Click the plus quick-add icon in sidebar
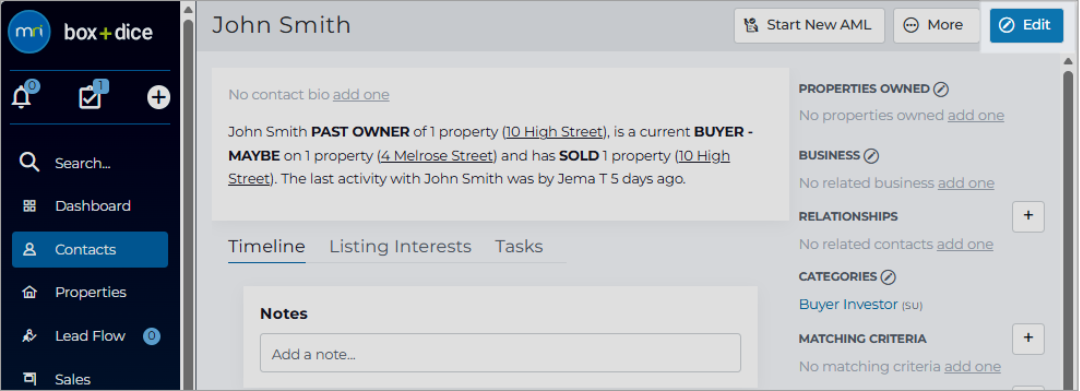The height and width of the screenshot is (391, 1080). point(158,98)
